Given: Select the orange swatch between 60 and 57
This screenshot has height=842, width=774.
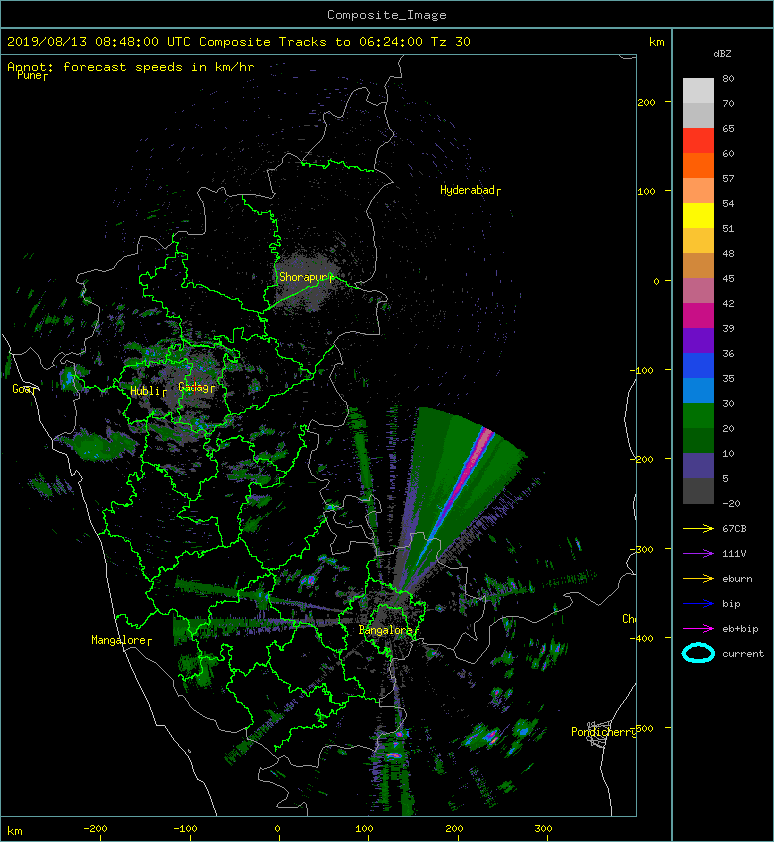Looking at the screenshot, I should coord(698,165).
